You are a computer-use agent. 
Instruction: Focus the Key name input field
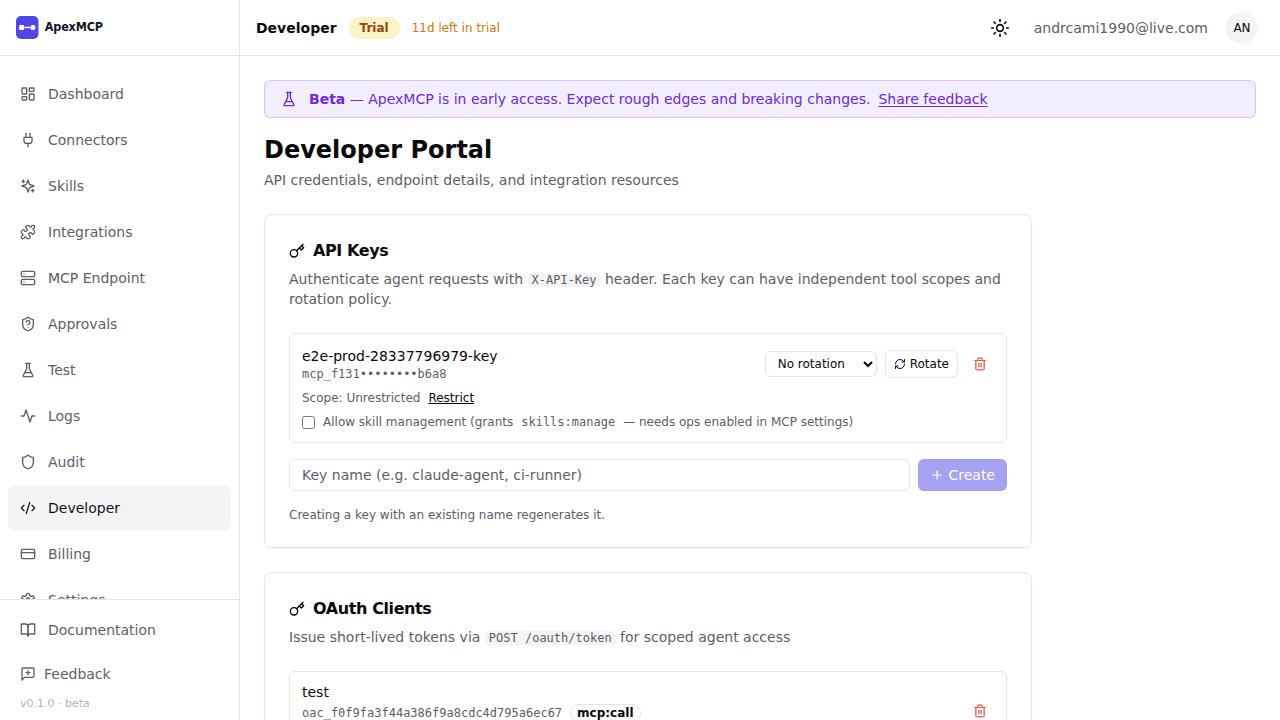tap(599, 475)
